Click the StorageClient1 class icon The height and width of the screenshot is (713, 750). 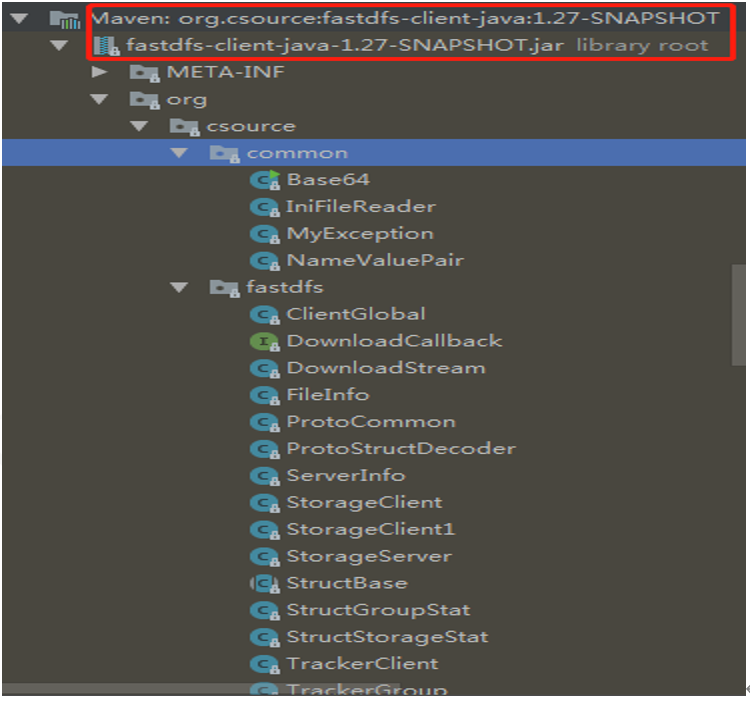[x=265, y=530]
